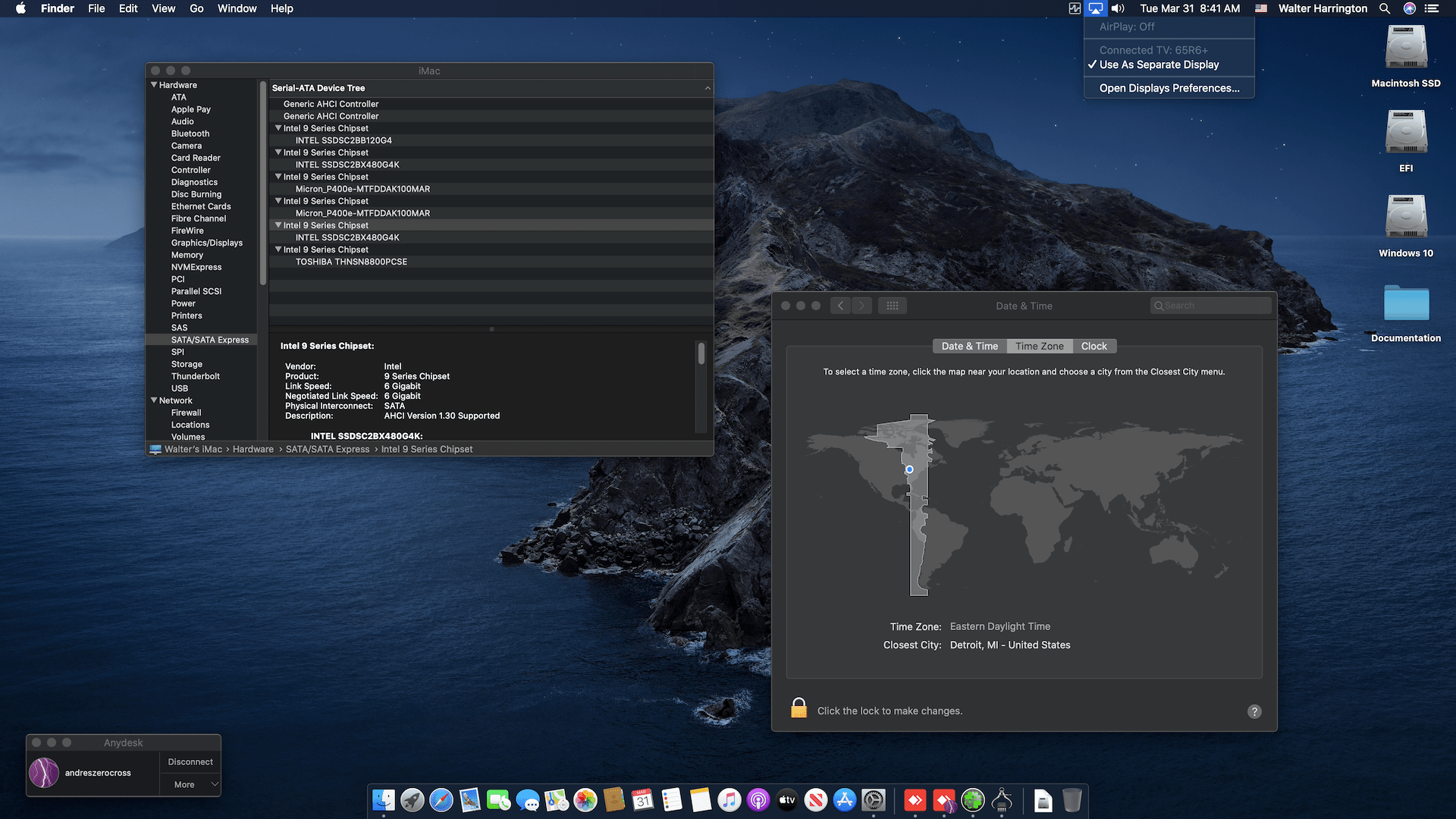The width and height of the screenshot is (1456, 819).
Task: Launch Apple TV from the dock
Action: pos(787,800)
